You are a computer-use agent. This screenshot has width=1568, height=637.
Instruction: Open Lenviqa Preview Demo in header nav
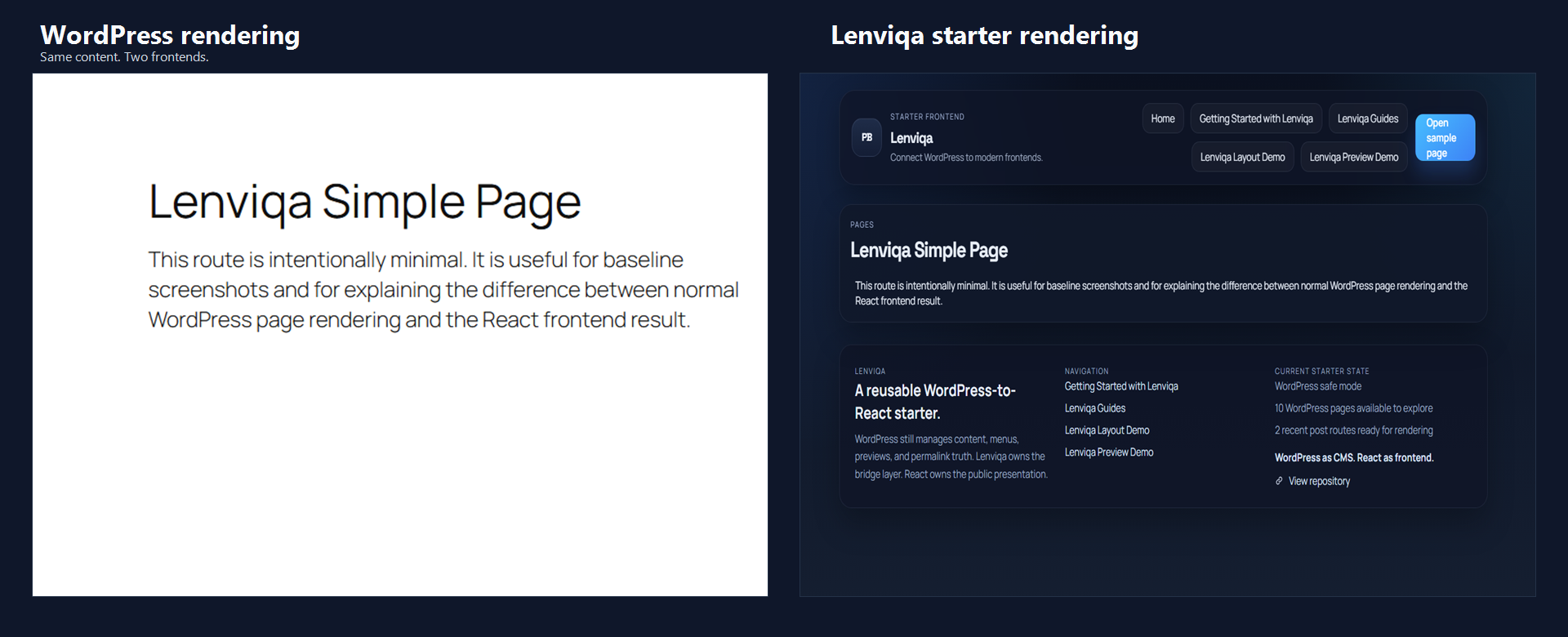(x=1354, y=157)
